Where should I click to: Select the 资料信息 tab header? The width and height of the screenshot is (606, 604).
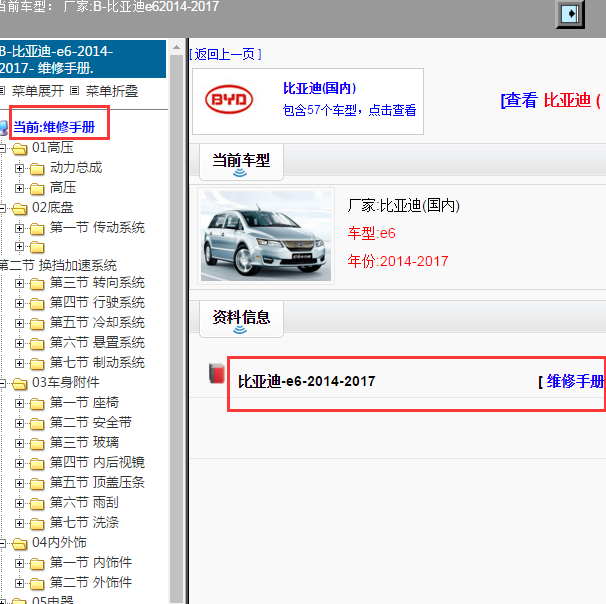point(241,318)
